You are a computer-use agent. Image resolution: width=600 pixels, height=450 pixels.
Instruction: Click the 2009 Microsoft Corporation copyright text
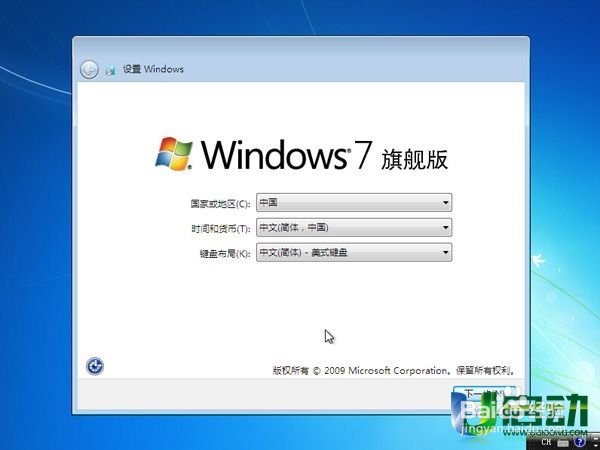394,370
